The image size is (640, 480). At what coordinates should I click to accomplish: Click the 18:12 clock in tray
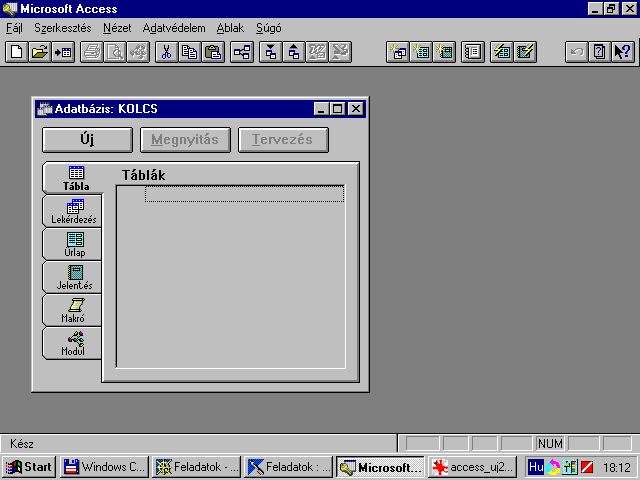click(x=617, y=467)
